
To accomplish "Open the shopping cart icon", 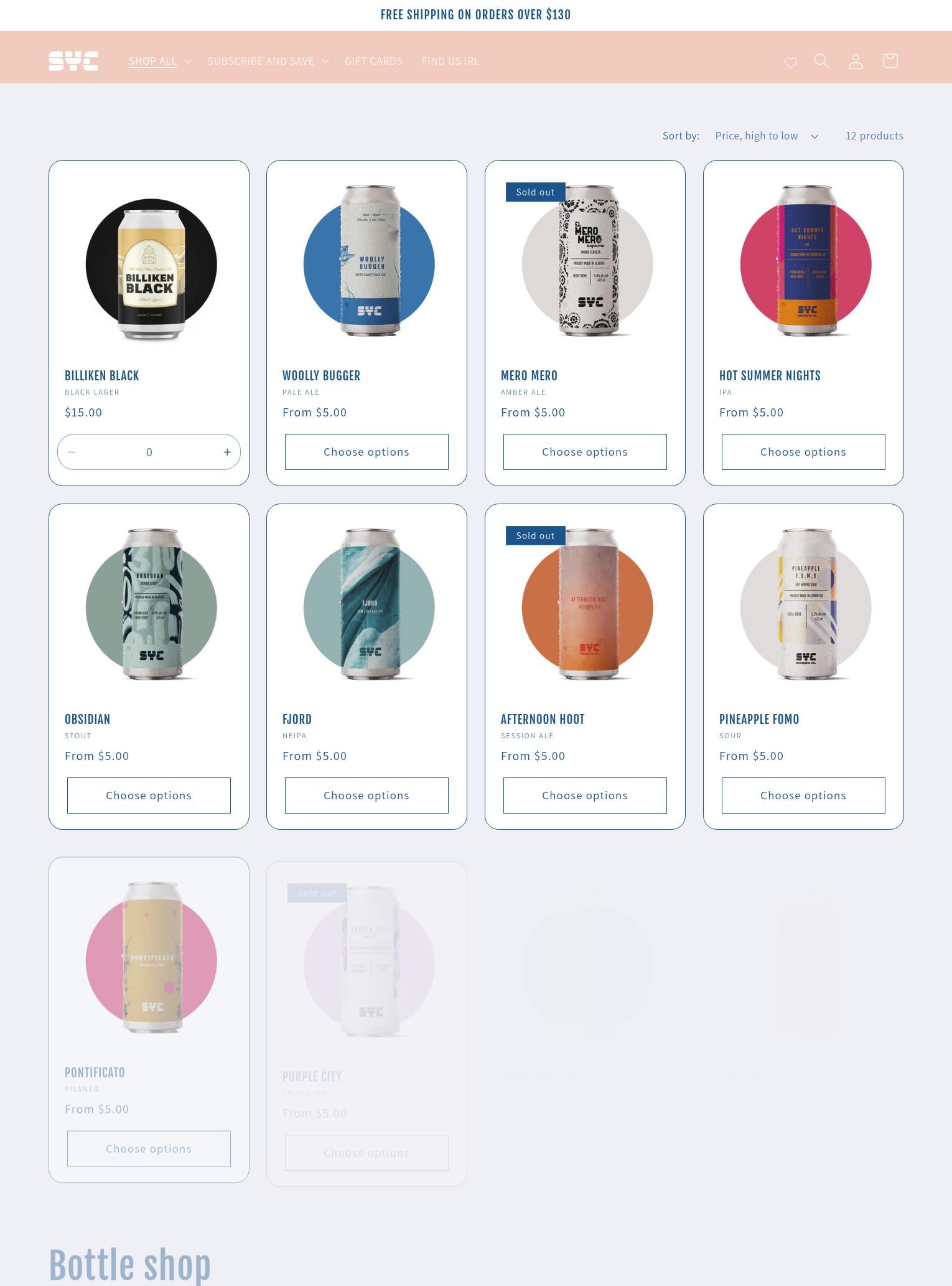I will click(x=890, y=60).
